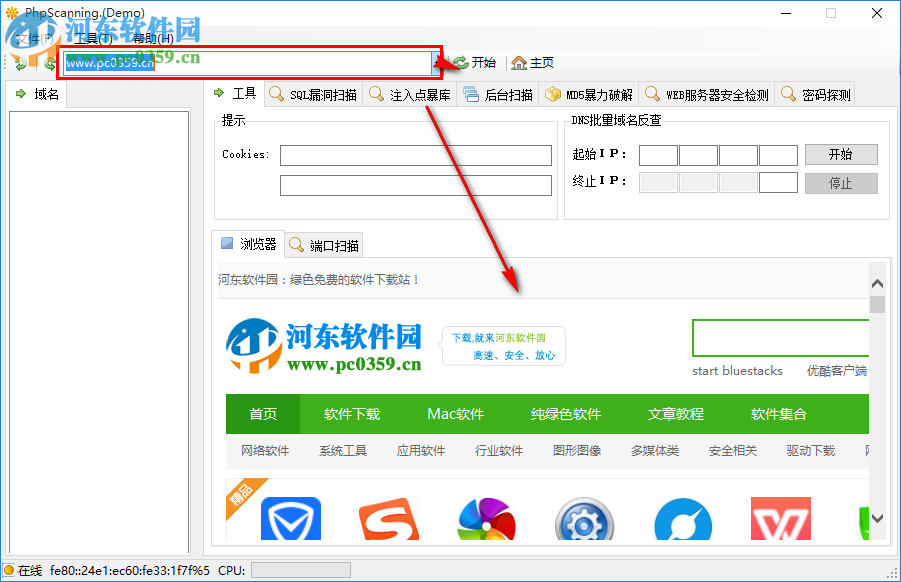Click the 停止 button
The height and width of the screenshot is (582, 901).
click(x=840, y=183)
